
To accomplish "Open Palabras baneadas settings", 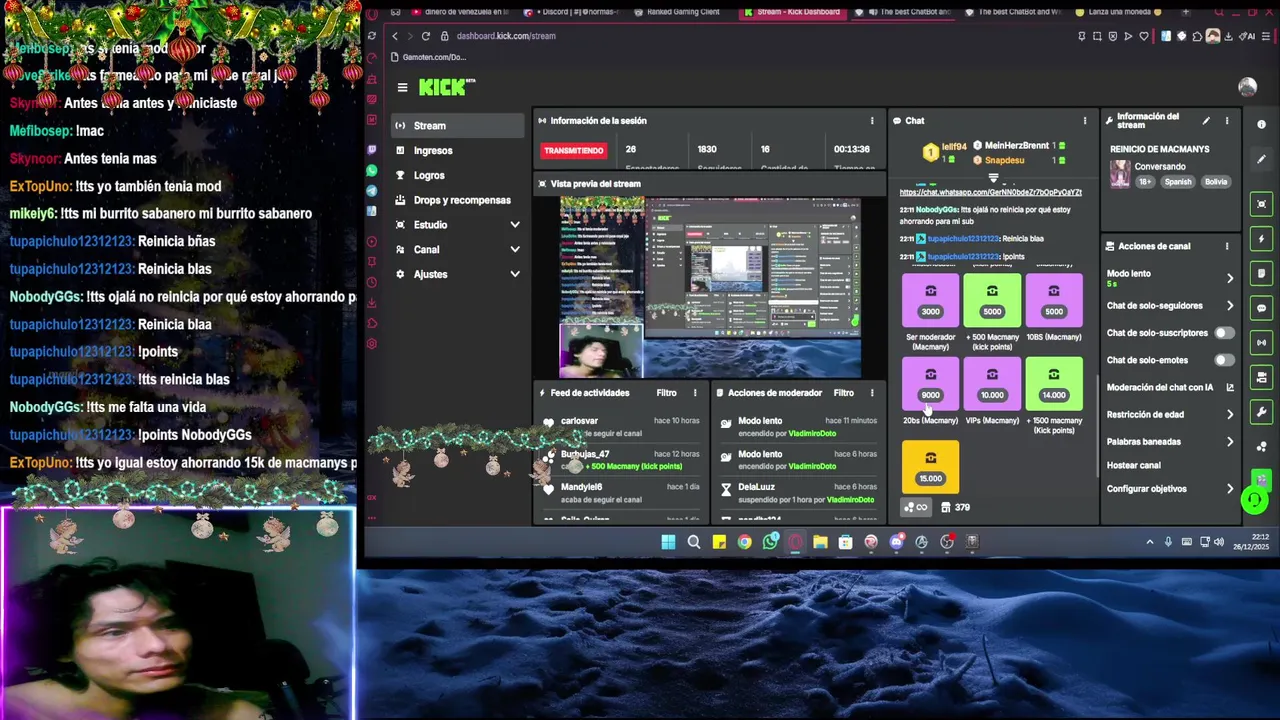I will pyautogui.click(x=1171, y=441).
